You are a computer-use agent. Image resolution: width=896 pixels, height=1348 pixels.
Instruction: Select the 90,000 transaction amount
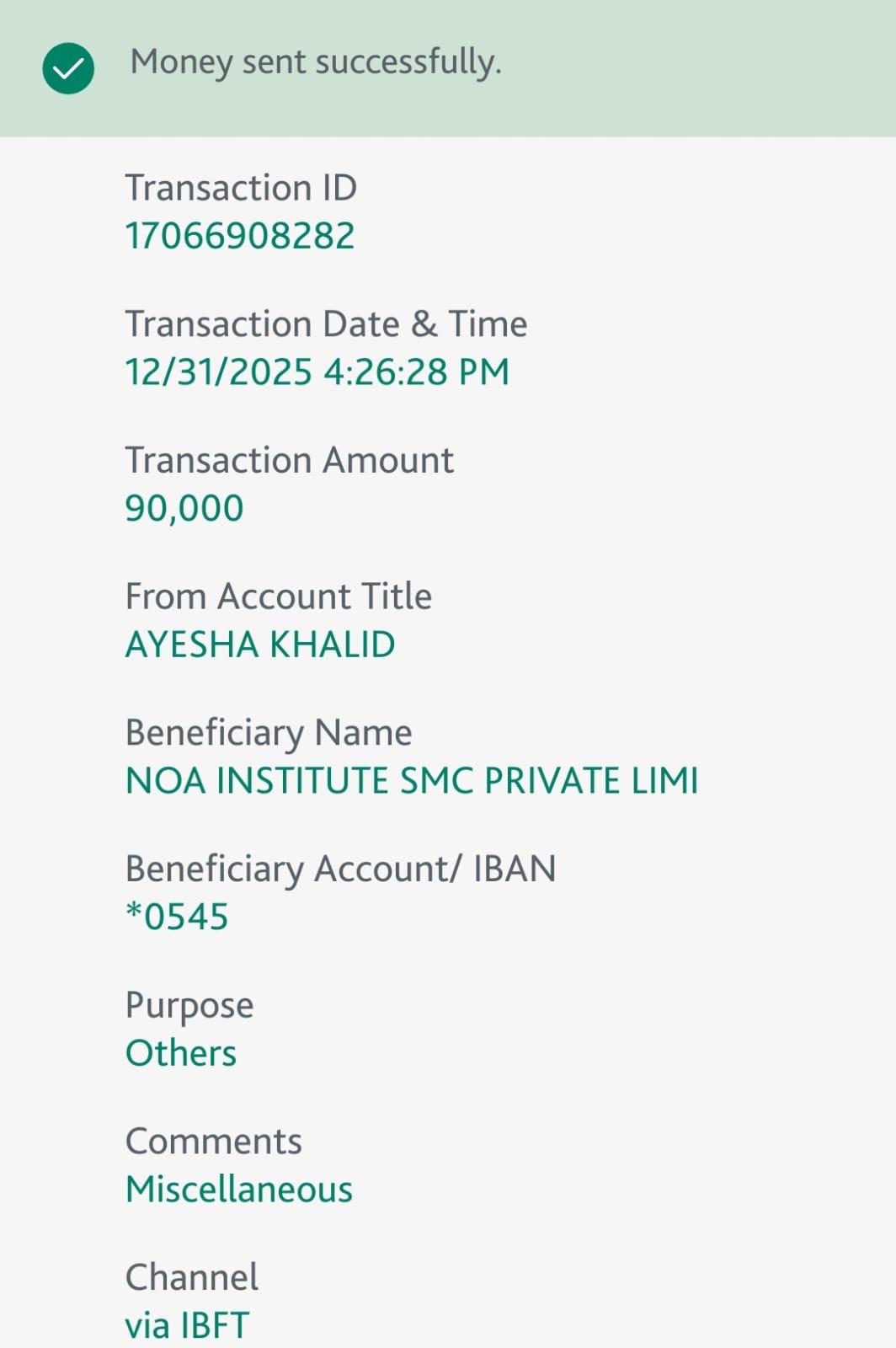[184, 508]
